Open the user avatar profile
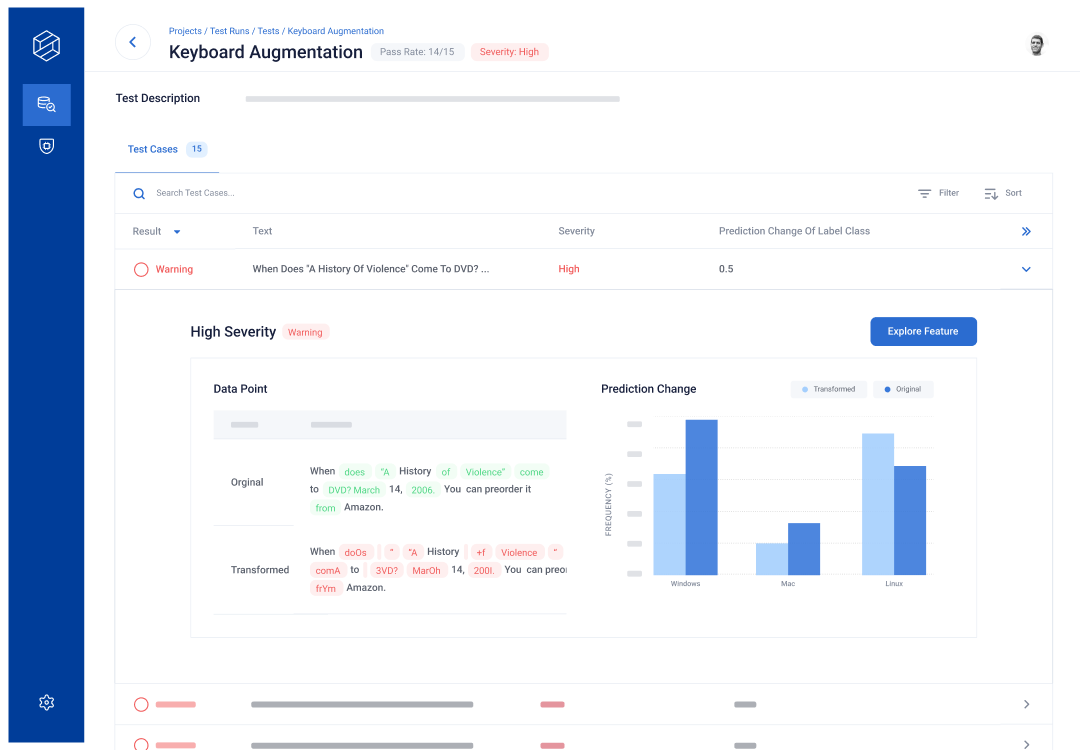The width and height of the screenshot is (1080, 750). pos(1036,45)
